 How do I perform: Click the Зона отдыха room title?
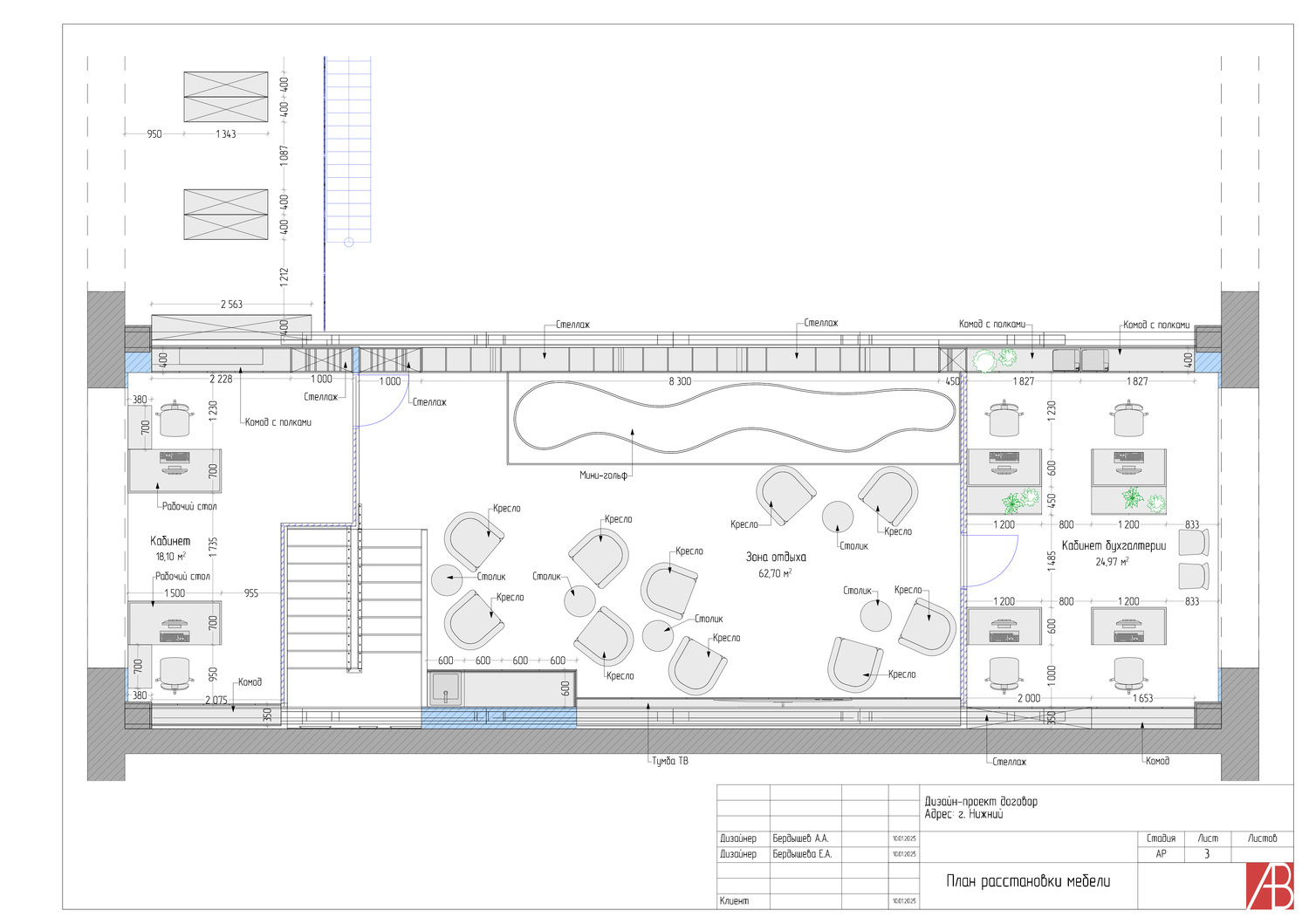(776, 557)
